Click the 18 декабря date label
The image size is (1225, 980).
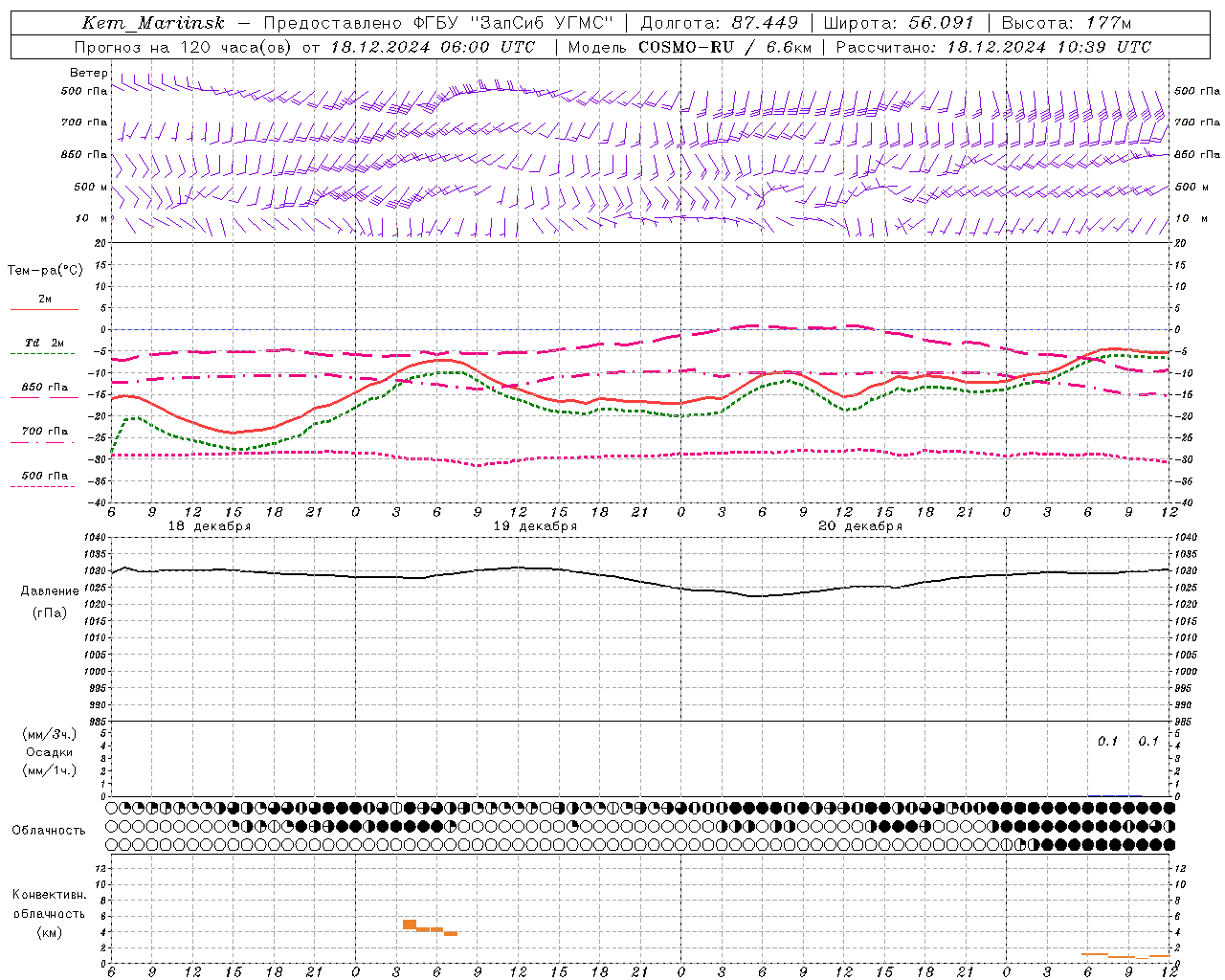(x=210, y=526)
